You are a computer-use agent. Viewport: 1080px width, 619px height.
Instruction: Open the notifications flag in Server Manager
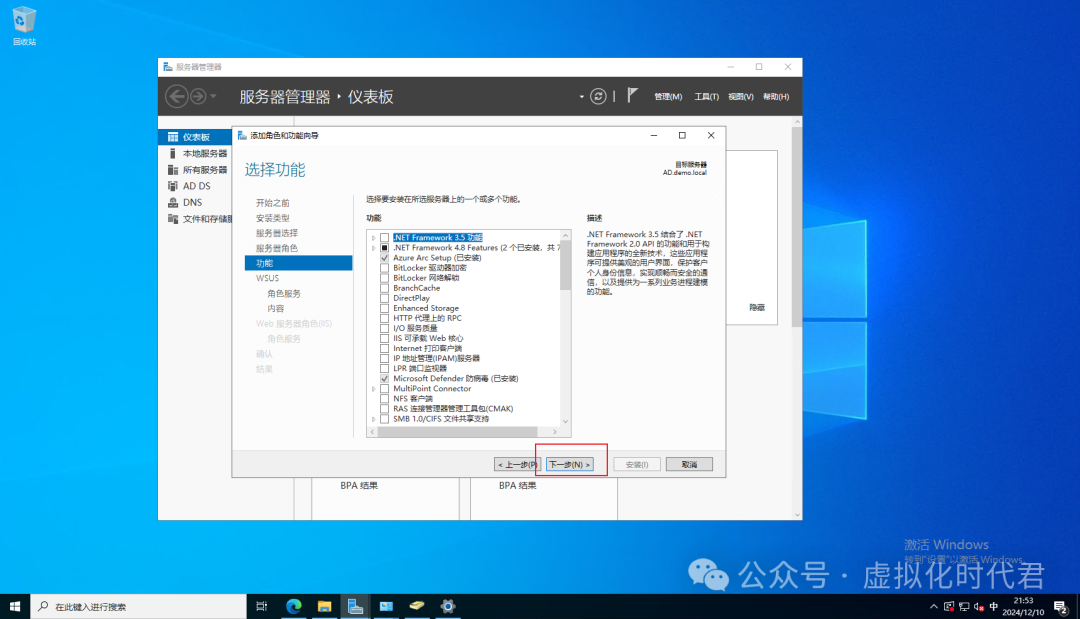tap(632, 96)
